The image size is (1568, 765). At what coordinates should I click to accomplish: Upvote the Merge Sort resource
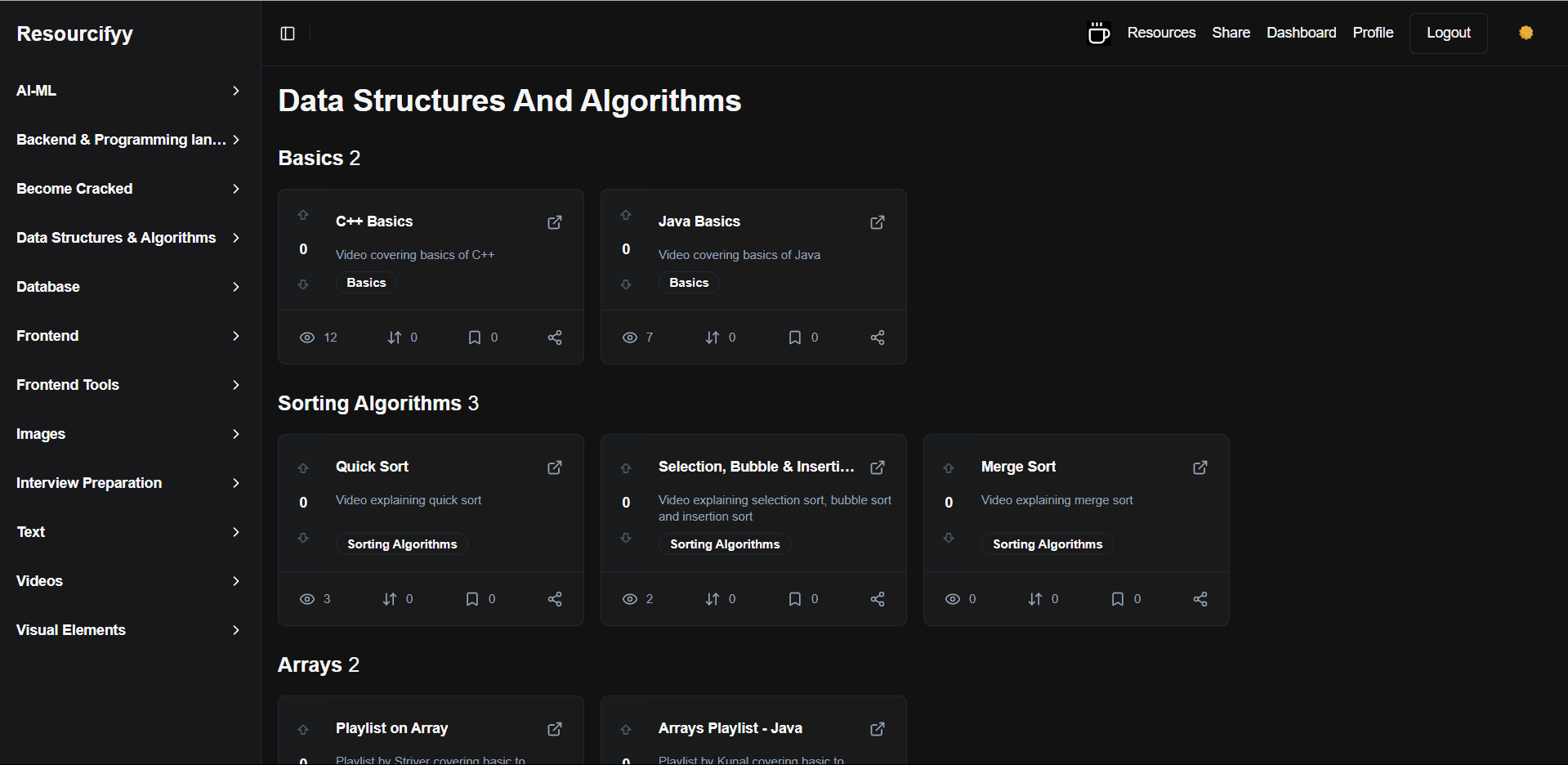[949, 468]
